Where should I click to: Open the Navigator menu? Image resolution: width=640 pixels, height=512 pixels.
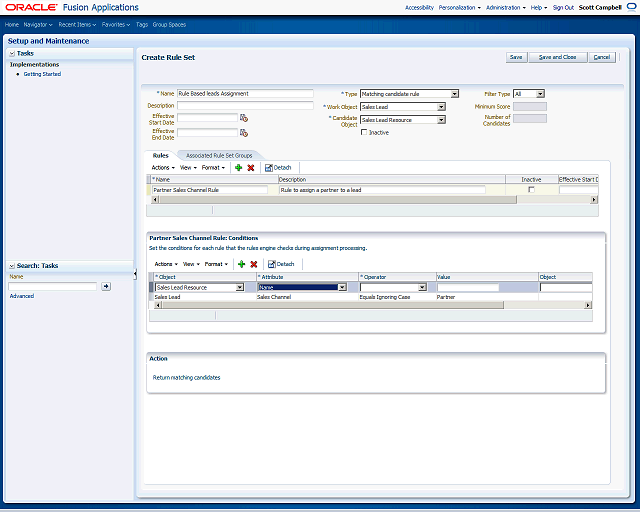pyautogui.click(x=38, y=24)
